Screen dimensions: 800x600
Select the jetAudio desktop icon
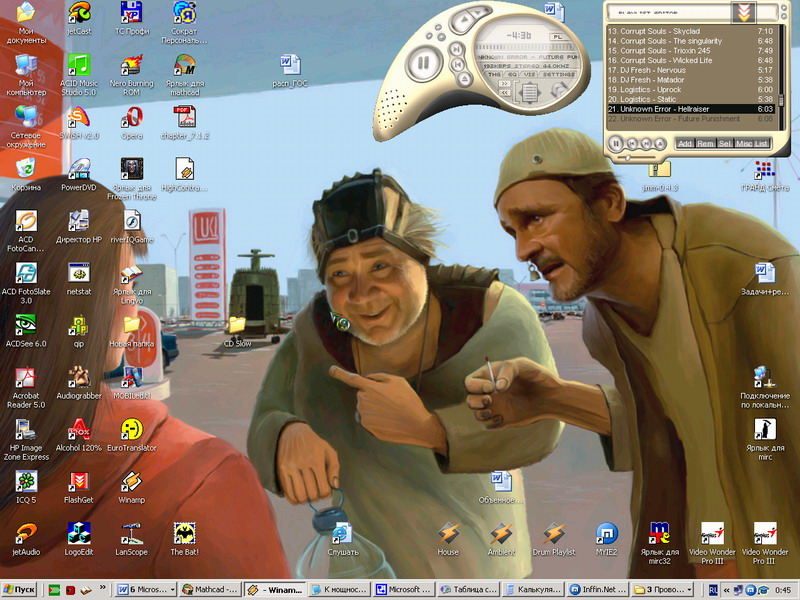tap(26, 539)
